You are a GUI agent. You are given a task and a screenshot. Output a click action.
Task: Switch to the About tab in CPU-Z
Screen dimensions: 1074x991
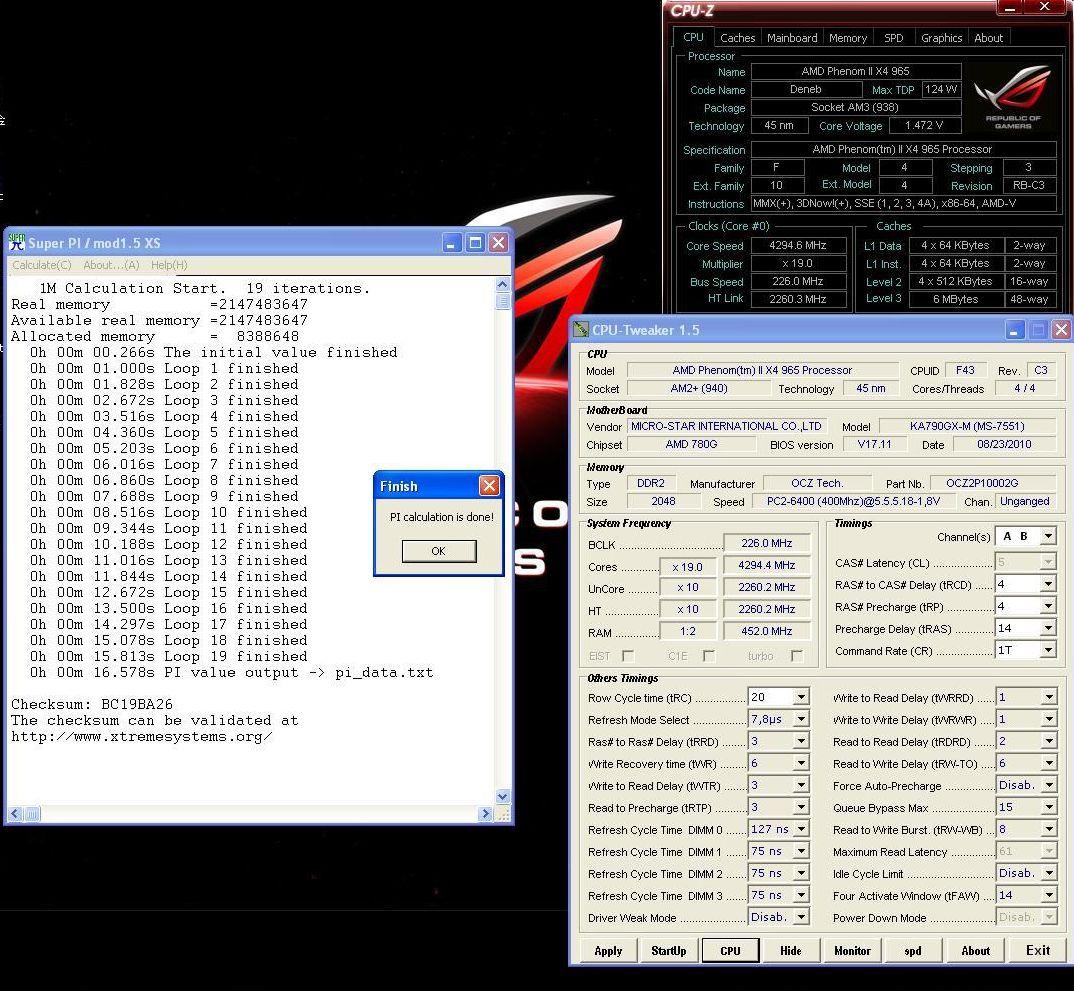pyautogui.click(x=988, y=38)
